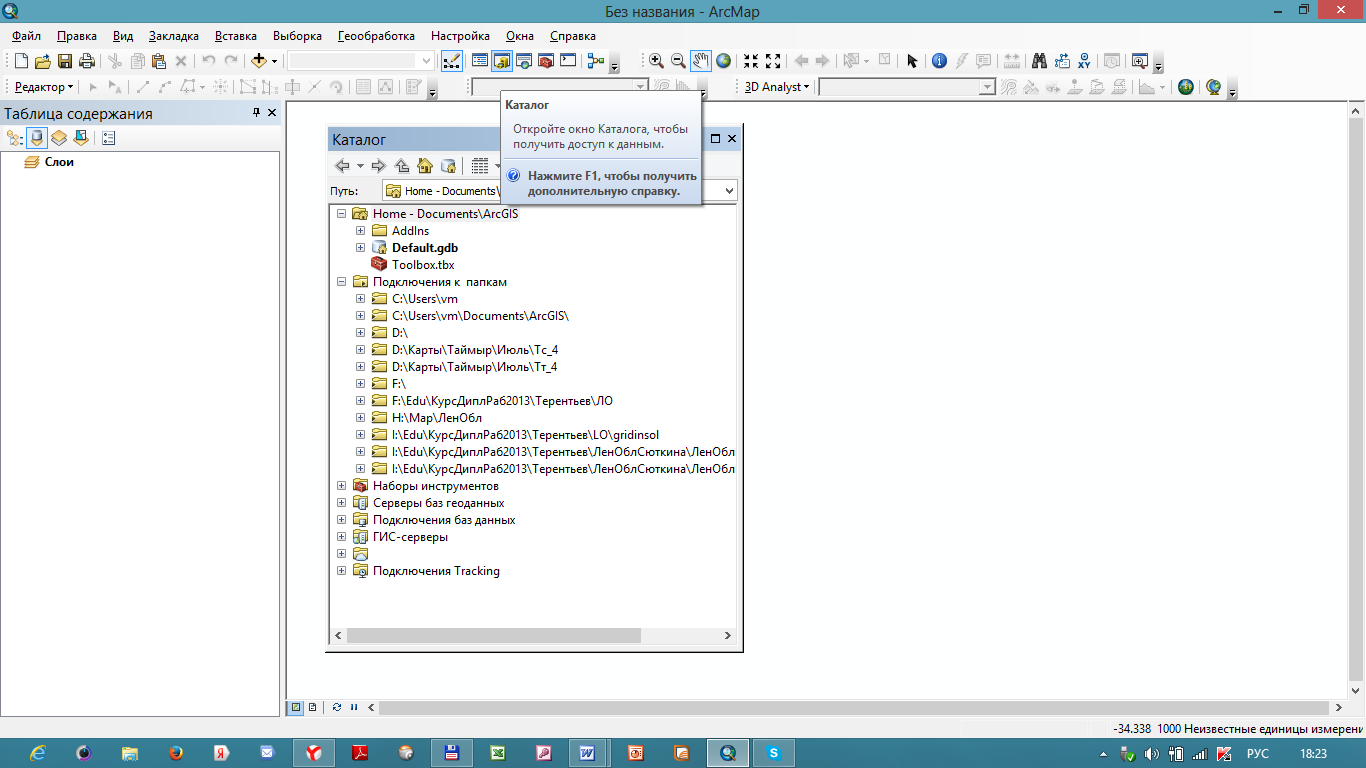Image resolution: width=1366 pixels, height=768 pixels.
Task: Launch ModelBuilder window icon
Action: pos(597,61)
